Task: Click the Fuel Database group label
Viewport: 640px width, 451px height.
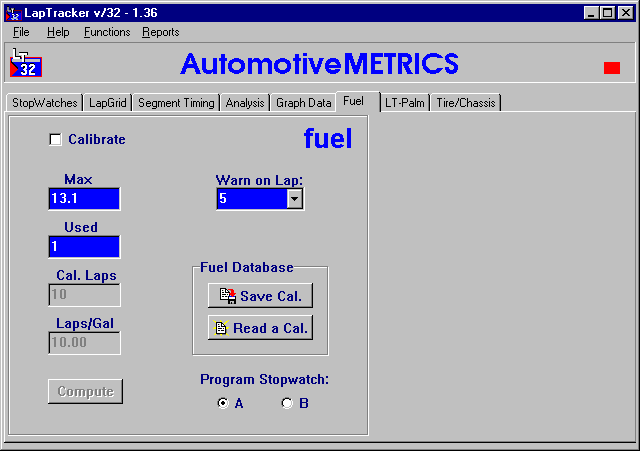Action: (247, 267)
